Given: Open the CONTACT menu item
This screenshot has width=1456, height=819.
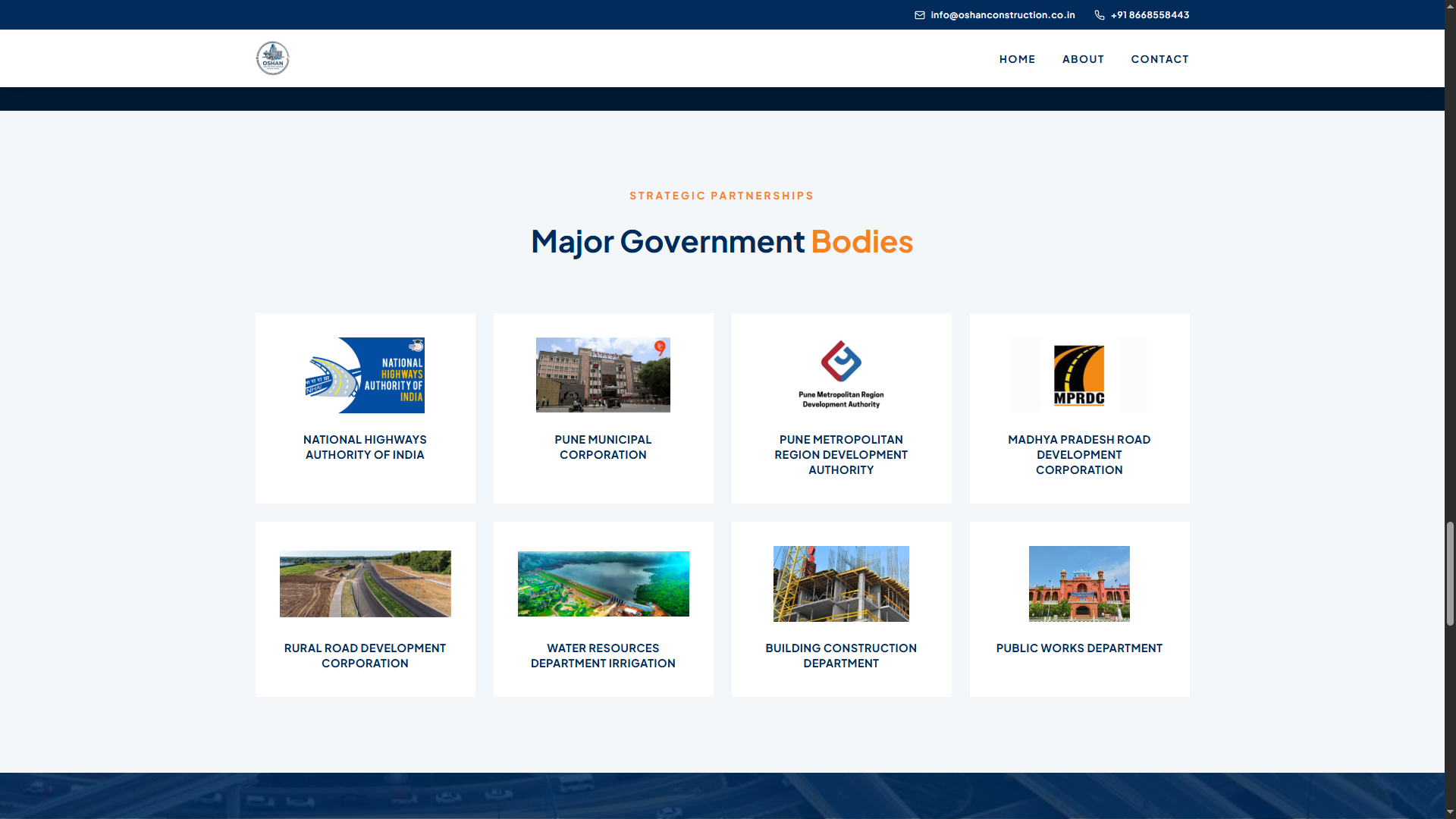Looking at the screenshot, I should 1159,59.
